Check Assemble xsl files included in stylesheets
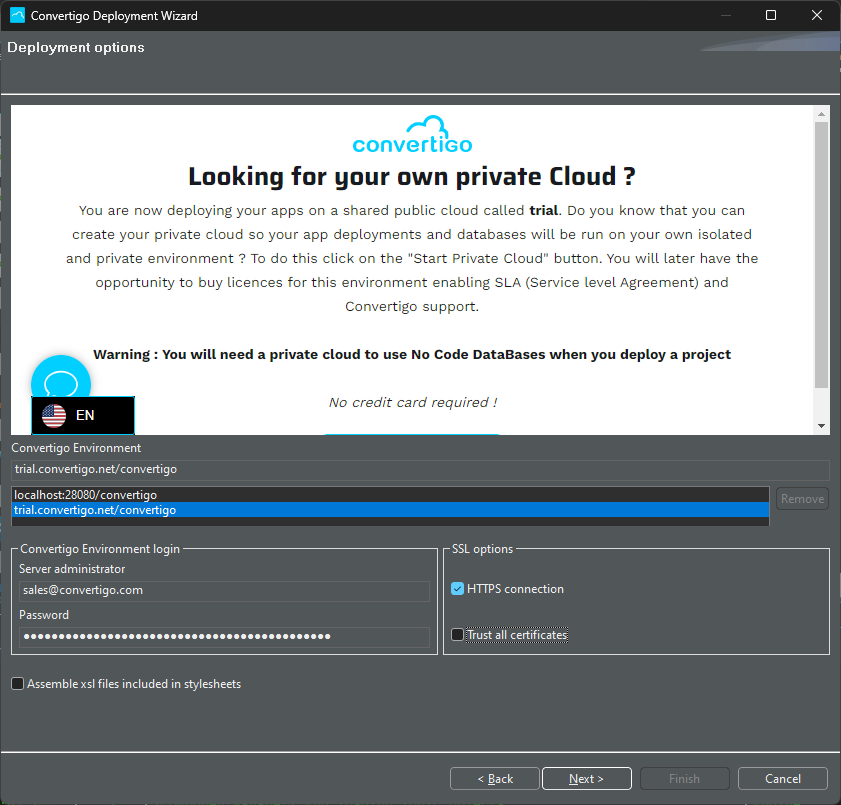This screenshot has width=841, height=805. click(x=18, y=684)
